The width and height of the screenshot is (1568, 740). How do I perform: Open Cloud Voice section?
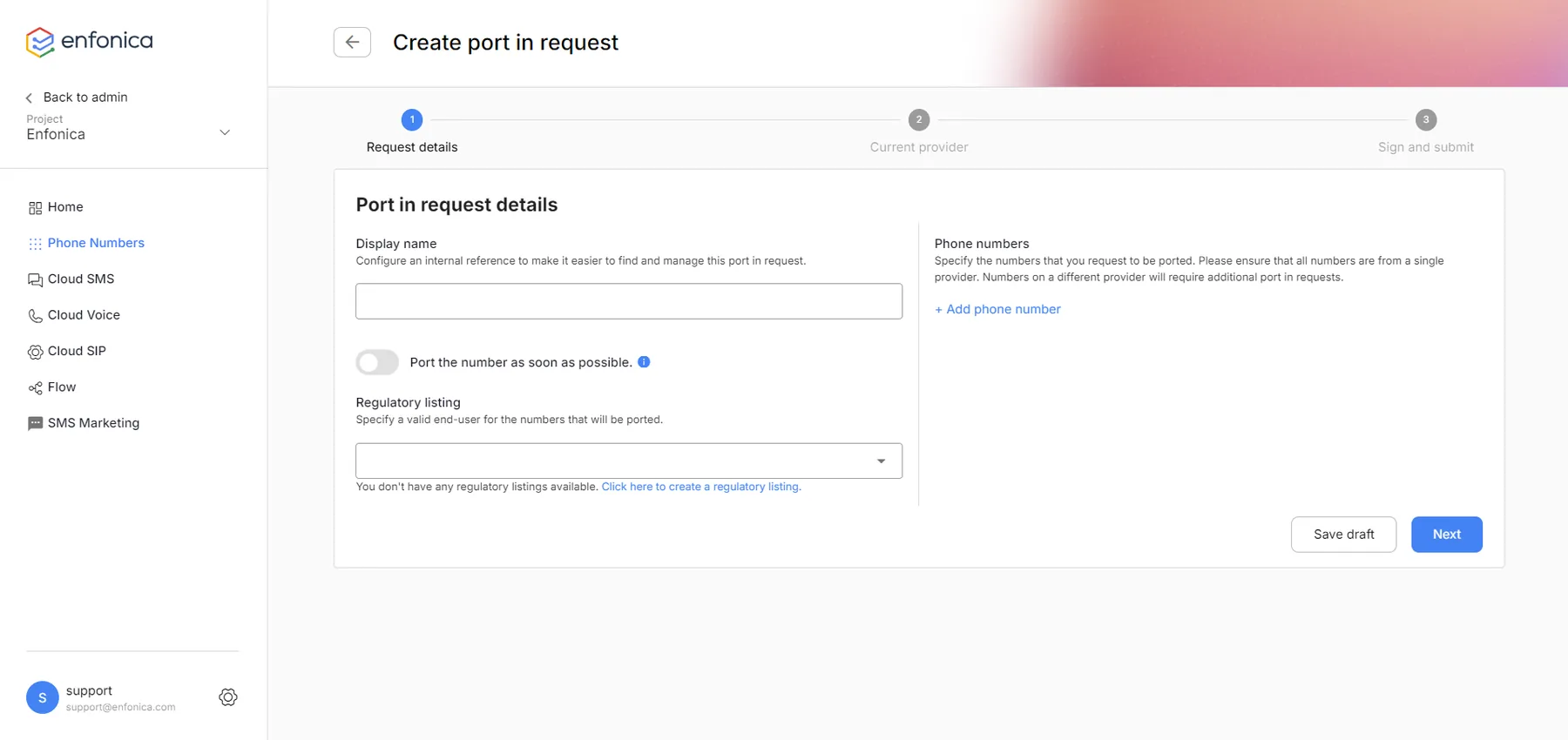pyautogui.click(x=84, y=315)
